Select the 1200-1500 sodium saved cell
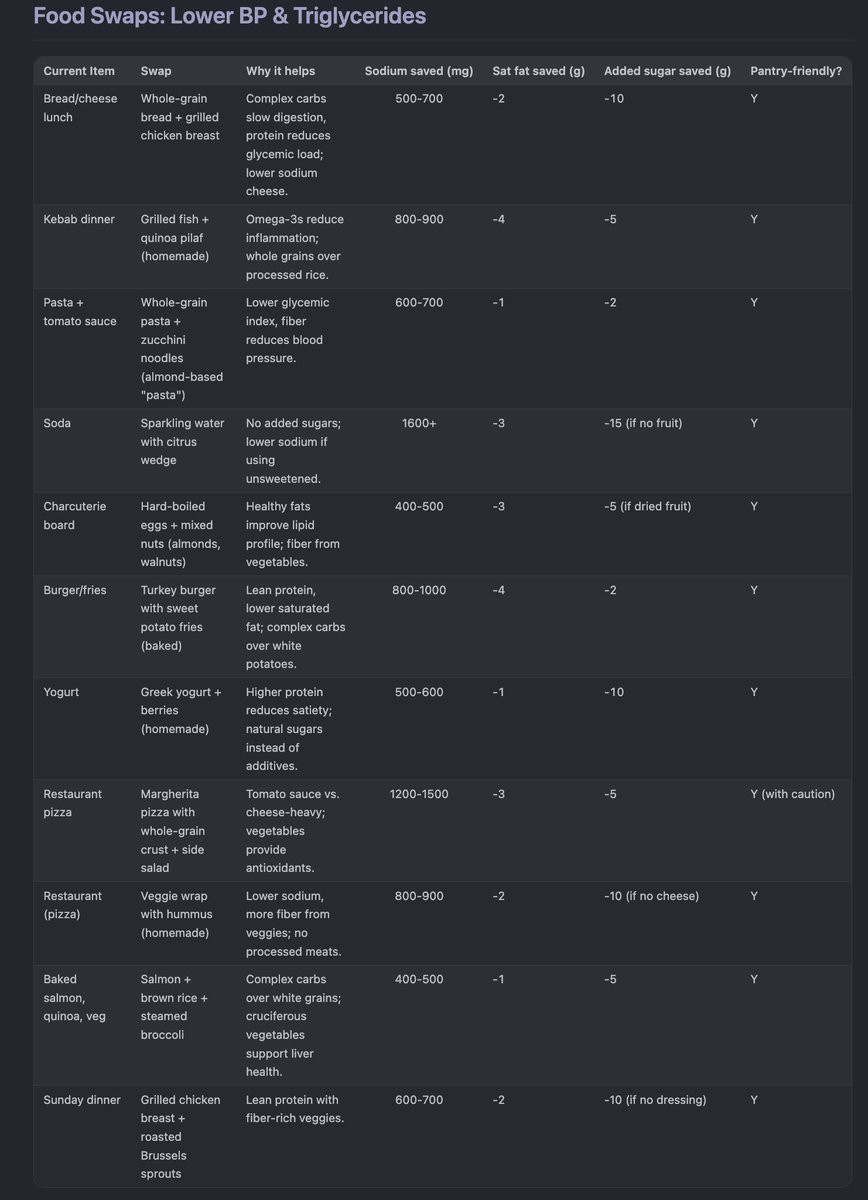This screenshot has width=868, height=1200. (419, 794)
